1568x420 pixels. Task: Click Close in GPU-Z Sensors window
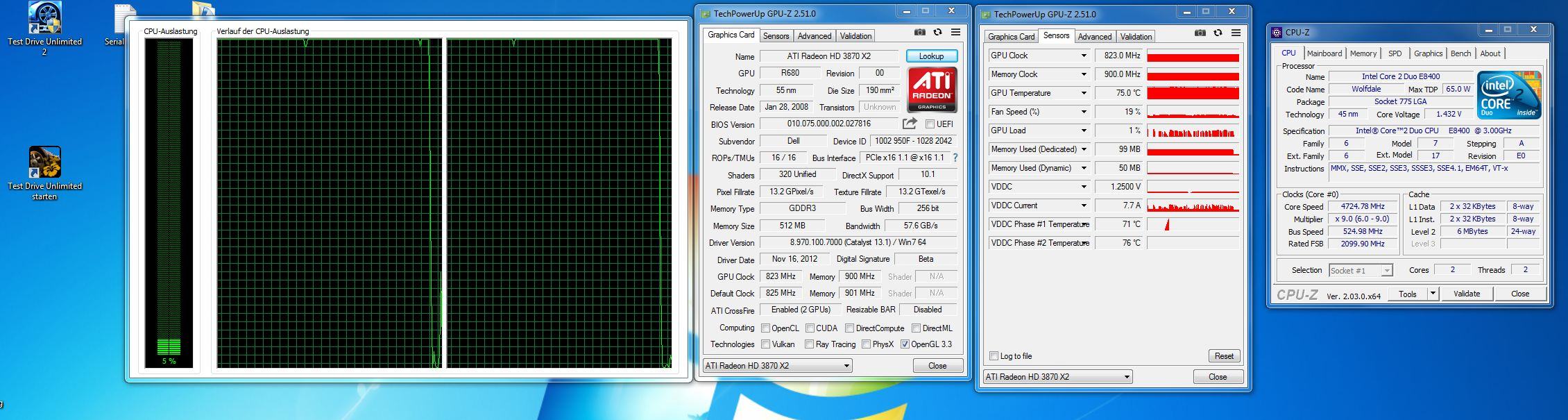click(1218, 377)
